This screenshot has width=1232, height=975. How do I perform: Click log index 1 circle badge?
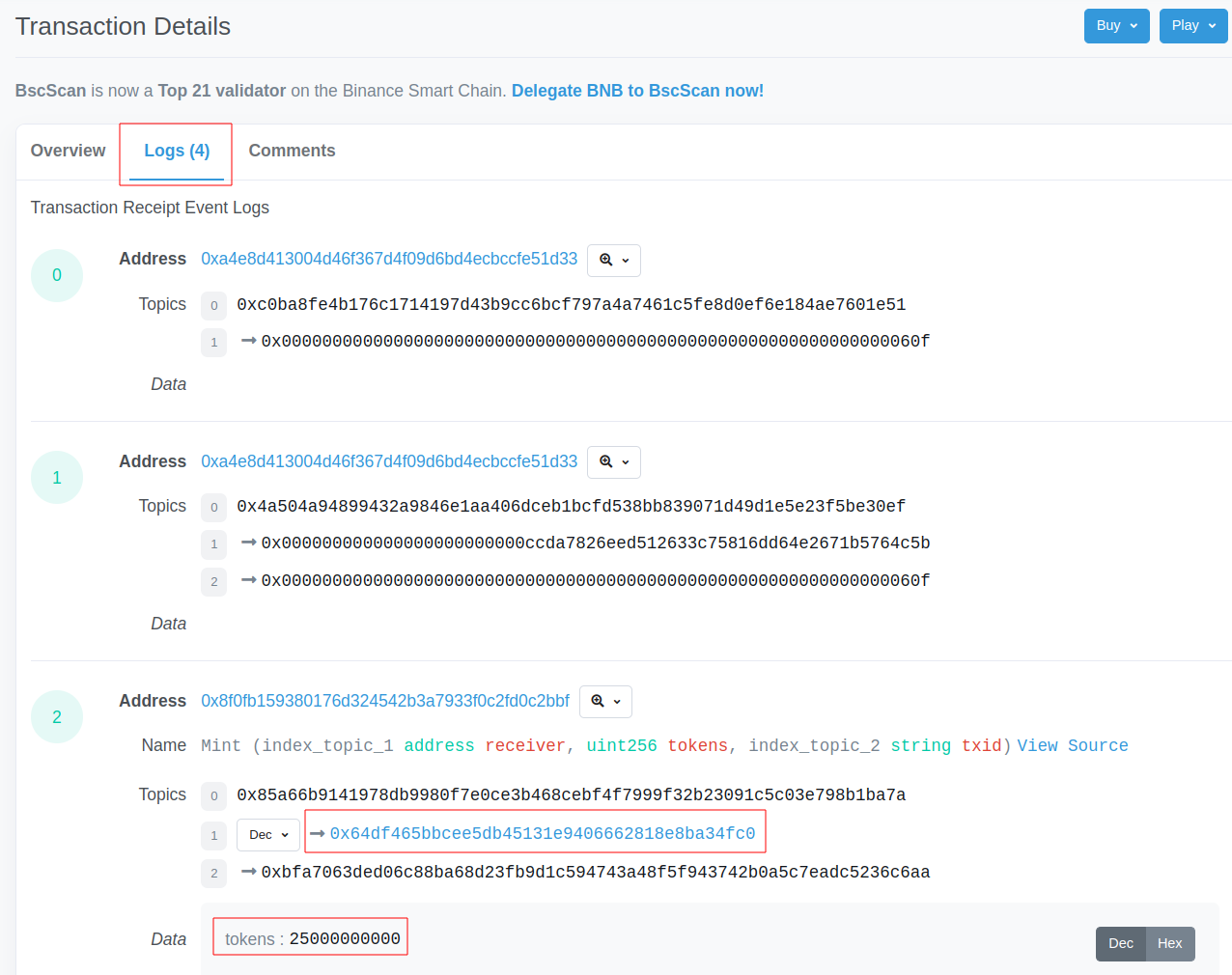pyautogui.click(x=57, y=478)
